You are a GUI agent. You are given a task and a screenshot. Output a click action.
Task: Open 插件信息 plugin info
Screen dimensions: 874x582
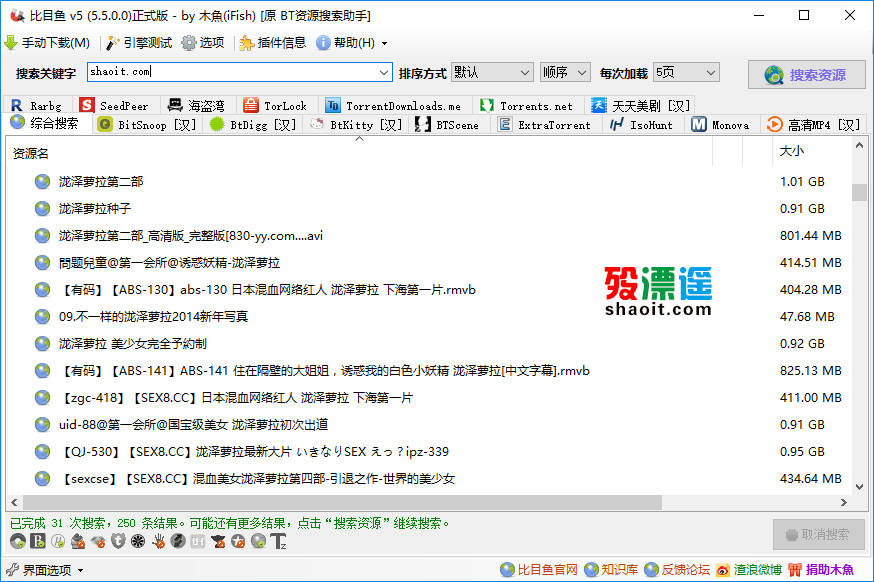273,43
